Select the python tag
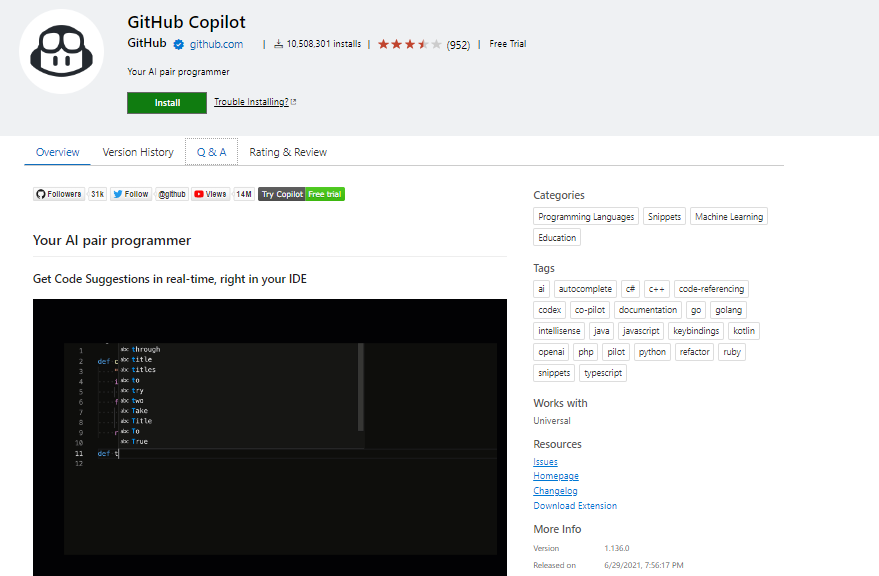The image size is (879, 576). tap(652, 351)
